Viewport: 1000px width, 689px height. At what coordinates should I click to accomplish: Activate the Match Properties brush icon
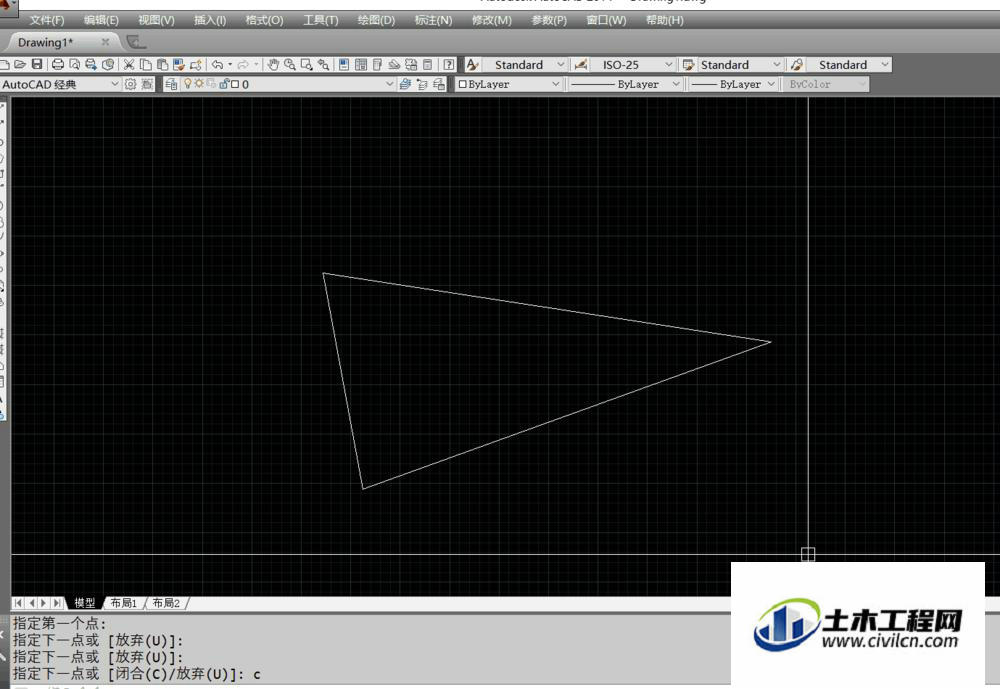[x=179, y=64]
